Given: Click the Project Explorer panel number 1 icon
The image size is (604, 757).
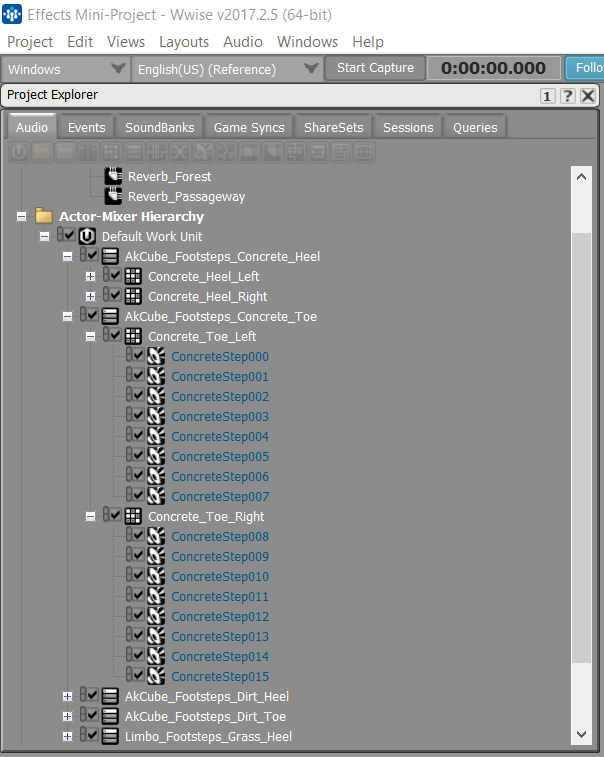Looking at the screenshot, I should (x=547, y=96).
